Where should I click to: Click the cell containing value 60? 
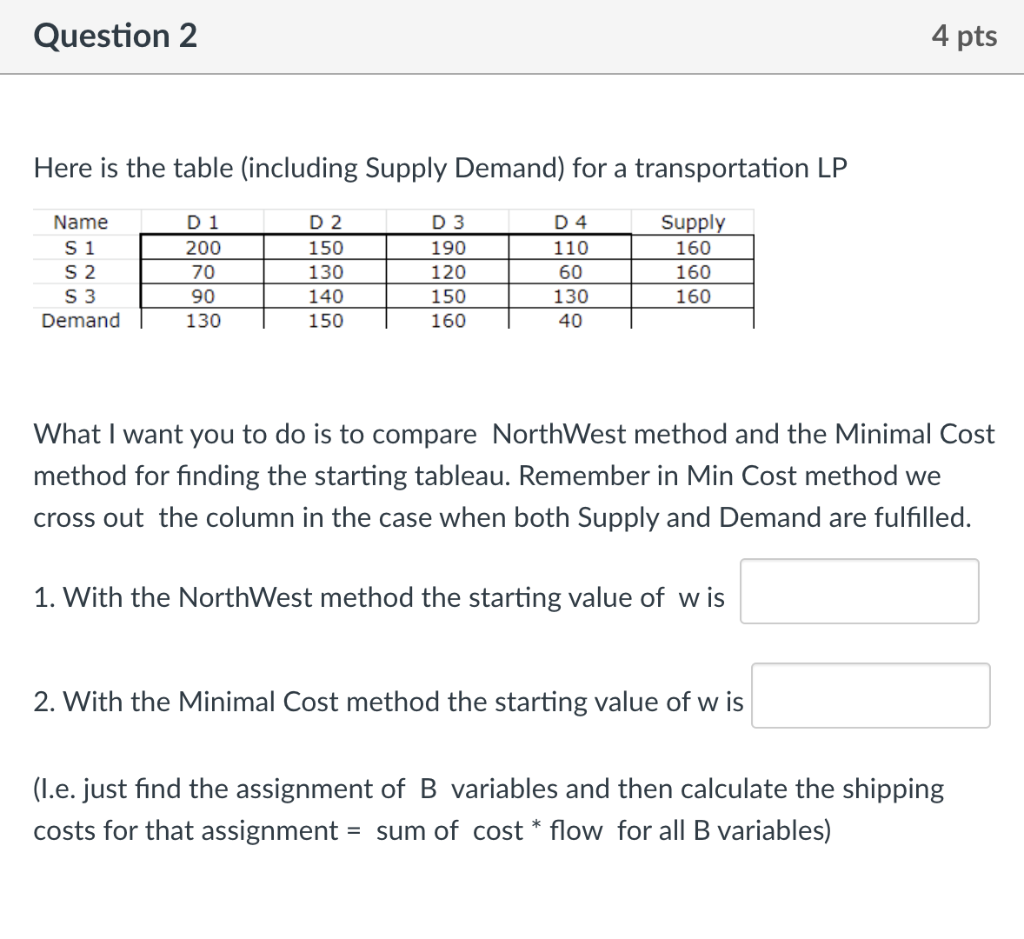pos(570,271)
